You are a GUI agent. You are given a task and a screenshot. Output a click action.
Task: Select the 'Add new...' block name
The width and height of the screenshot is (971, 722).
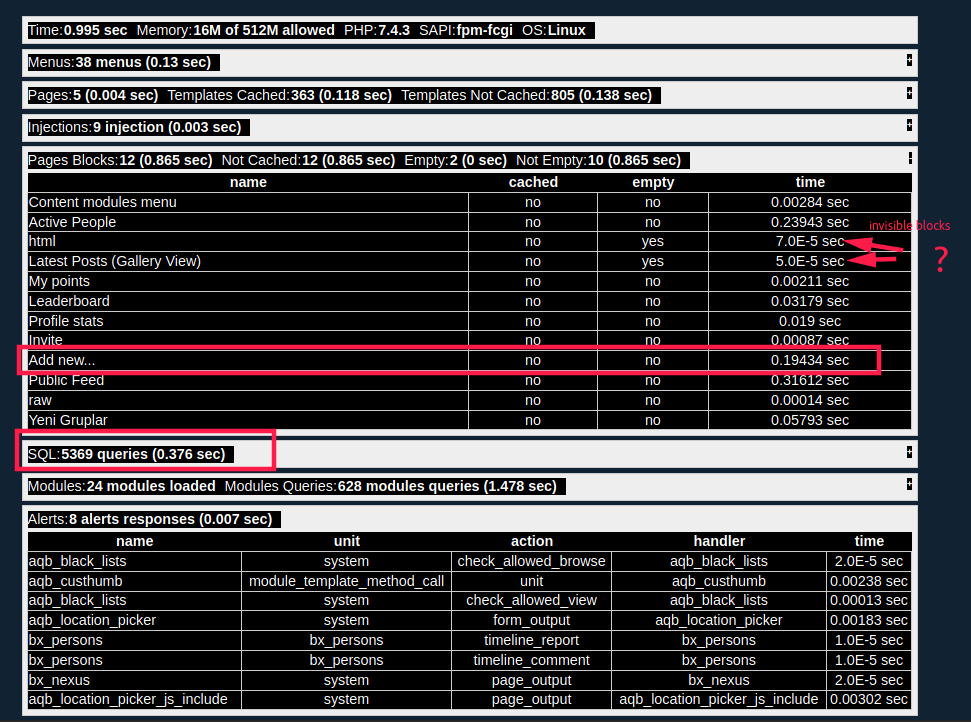pos(62,360)
